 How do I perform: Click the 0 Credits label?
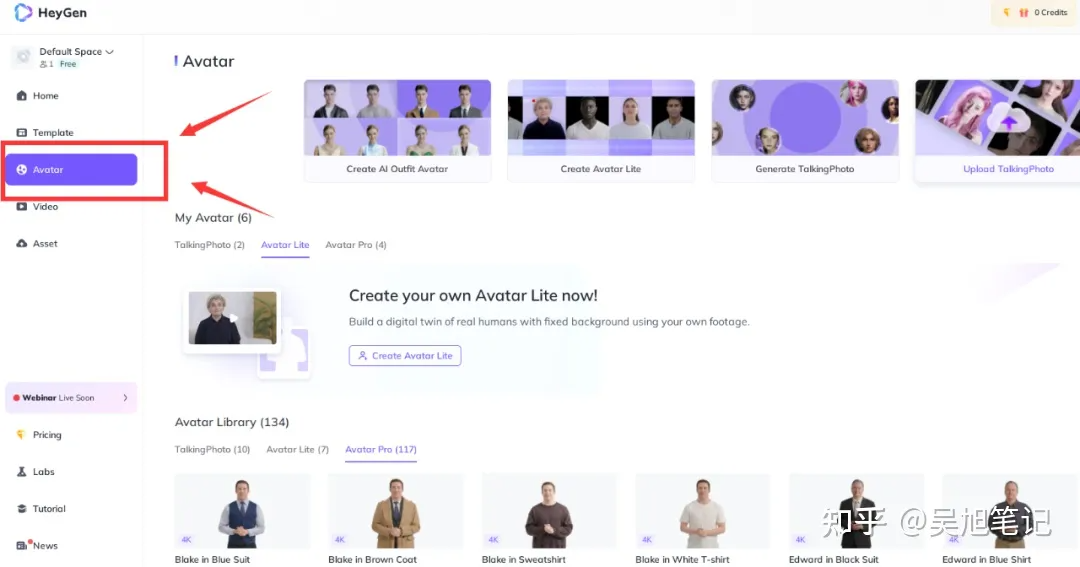tap(1050, 12)
